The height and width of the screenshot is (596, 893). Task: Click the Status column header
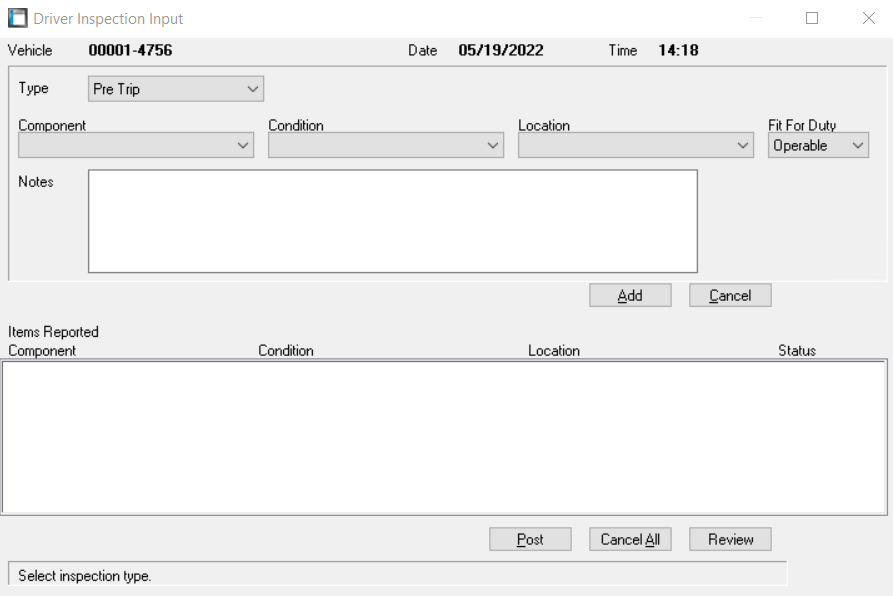797,351
